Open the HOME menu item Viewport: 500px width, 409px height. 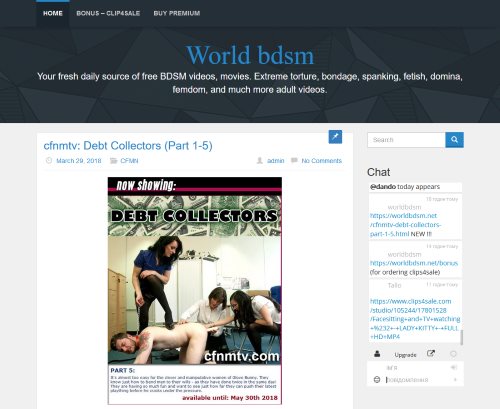[x=53, y=13]
